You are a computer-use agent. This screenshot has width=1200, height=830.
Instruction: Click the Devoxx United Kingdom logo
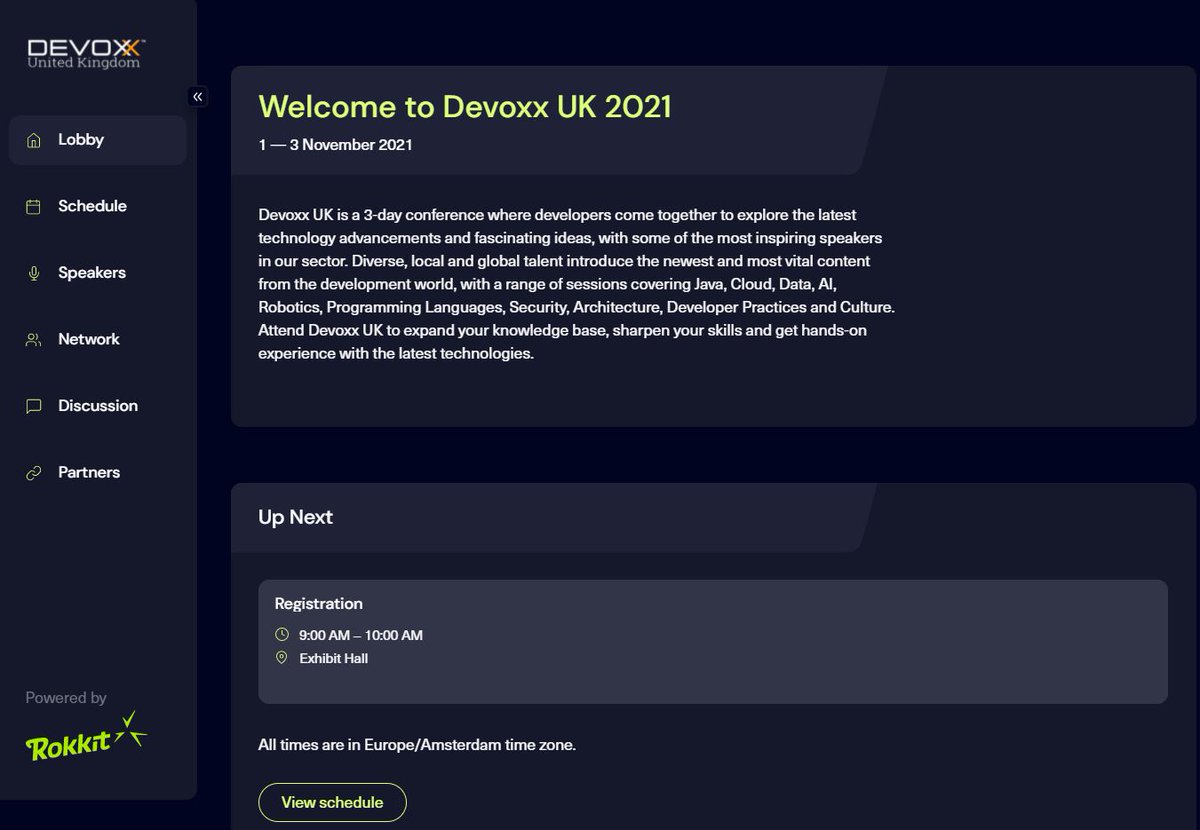87,54
